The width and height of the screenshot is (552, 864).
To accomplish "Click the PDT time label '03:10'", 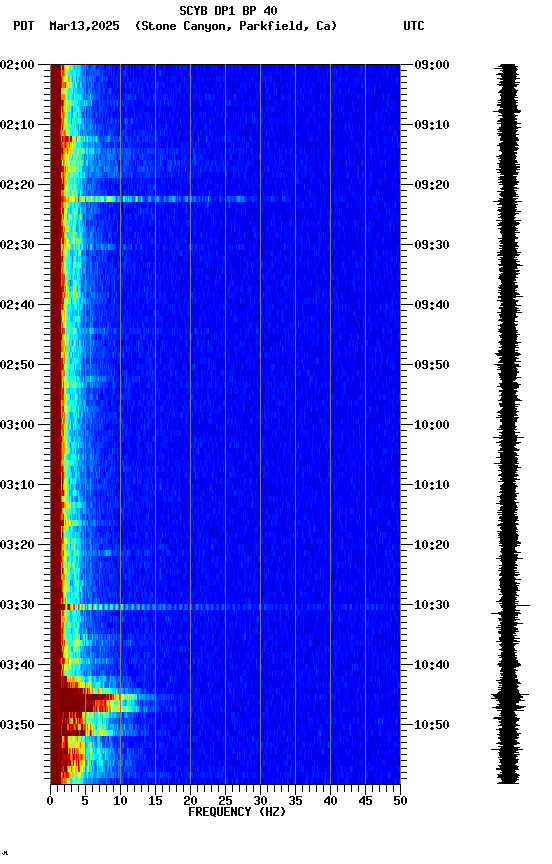I will [x=17, y=485].
